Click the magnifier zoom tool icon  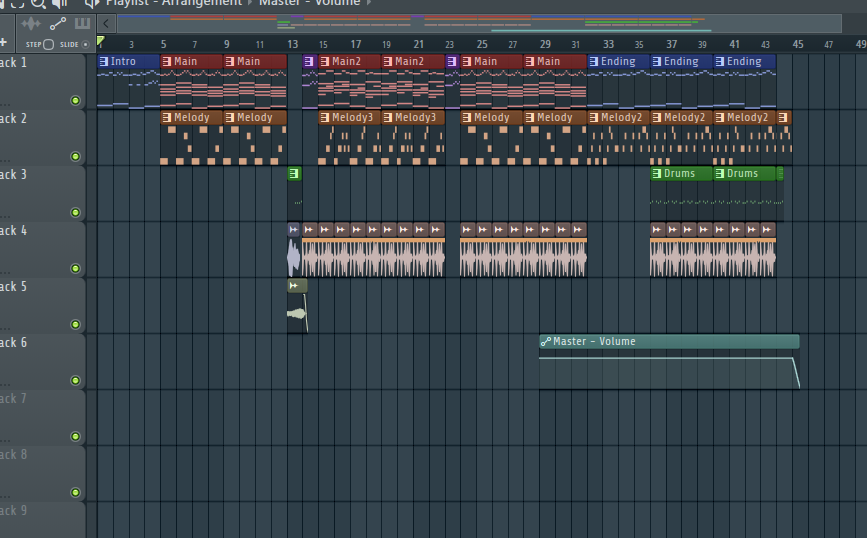pos(38,3)
